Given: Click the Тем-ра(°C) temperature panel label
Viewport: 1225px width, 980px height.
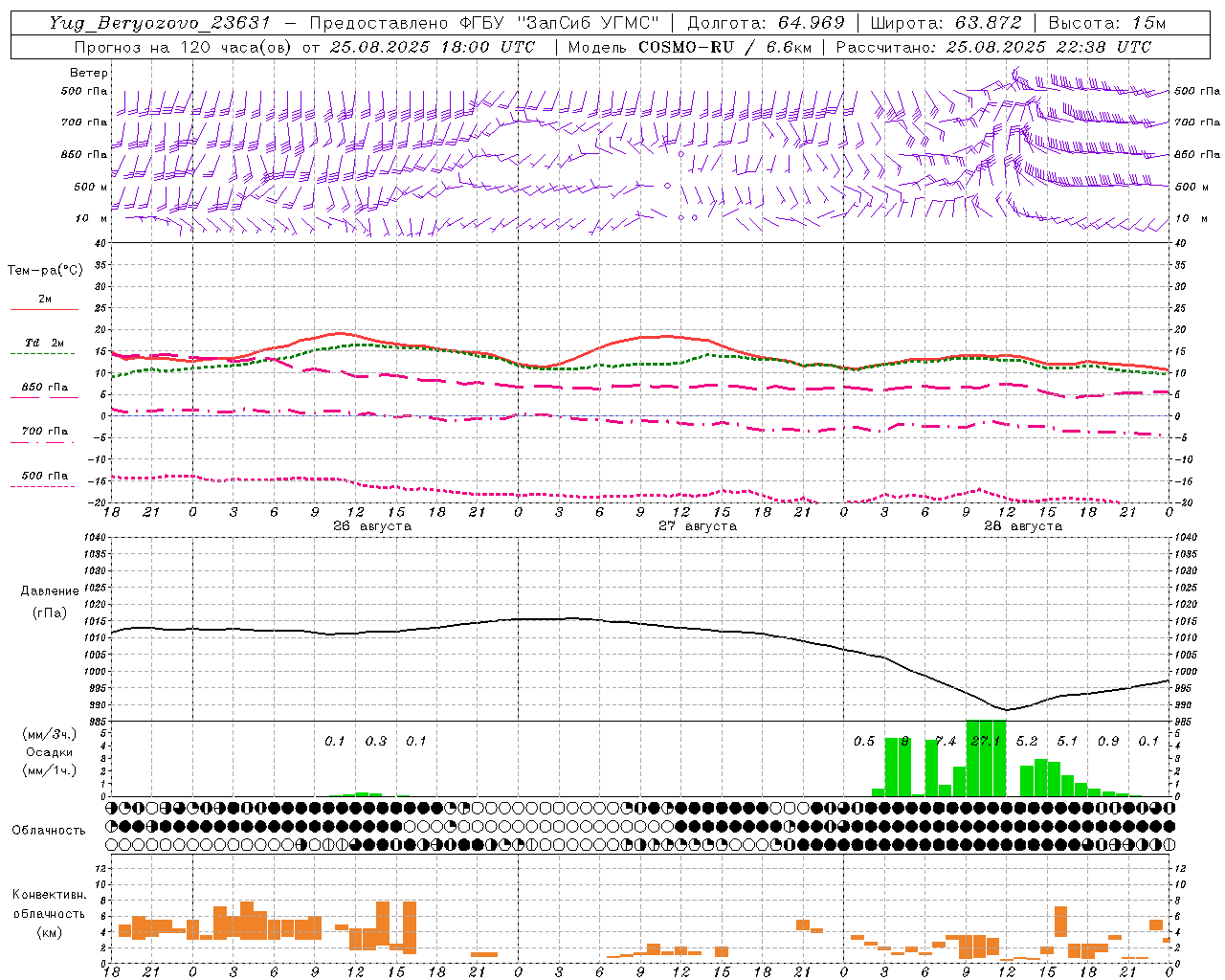Looking at the screenshot, I should (45, 271).
